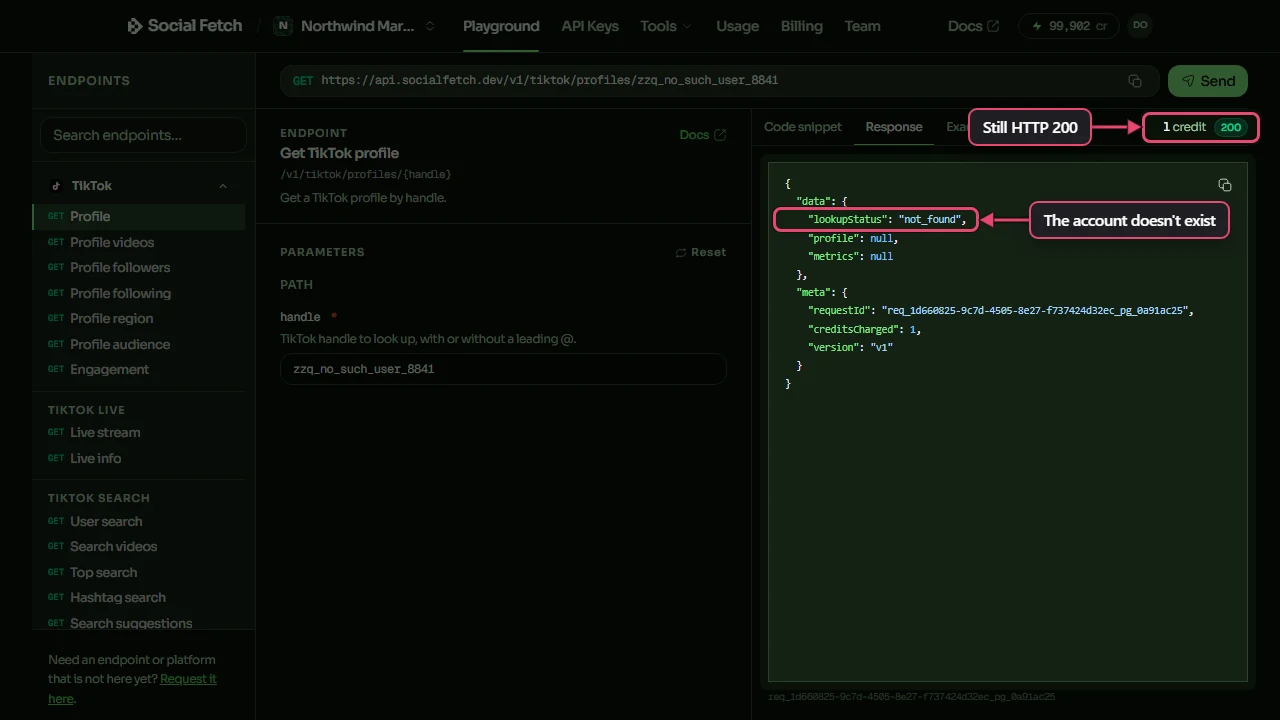Select Profile followers endpoint
Image resolution: width=1280 pixels, height=720 pixels.
click(x=140, y=267)
